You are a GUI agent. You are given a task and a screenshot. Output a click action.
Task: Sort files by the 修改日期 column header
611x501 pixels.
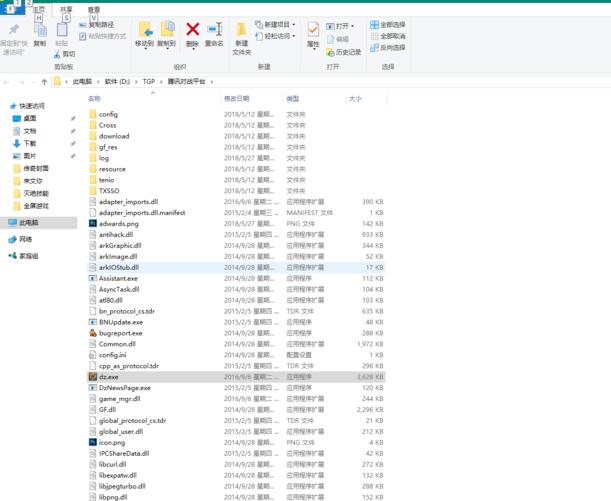click(x=236, y=99)
